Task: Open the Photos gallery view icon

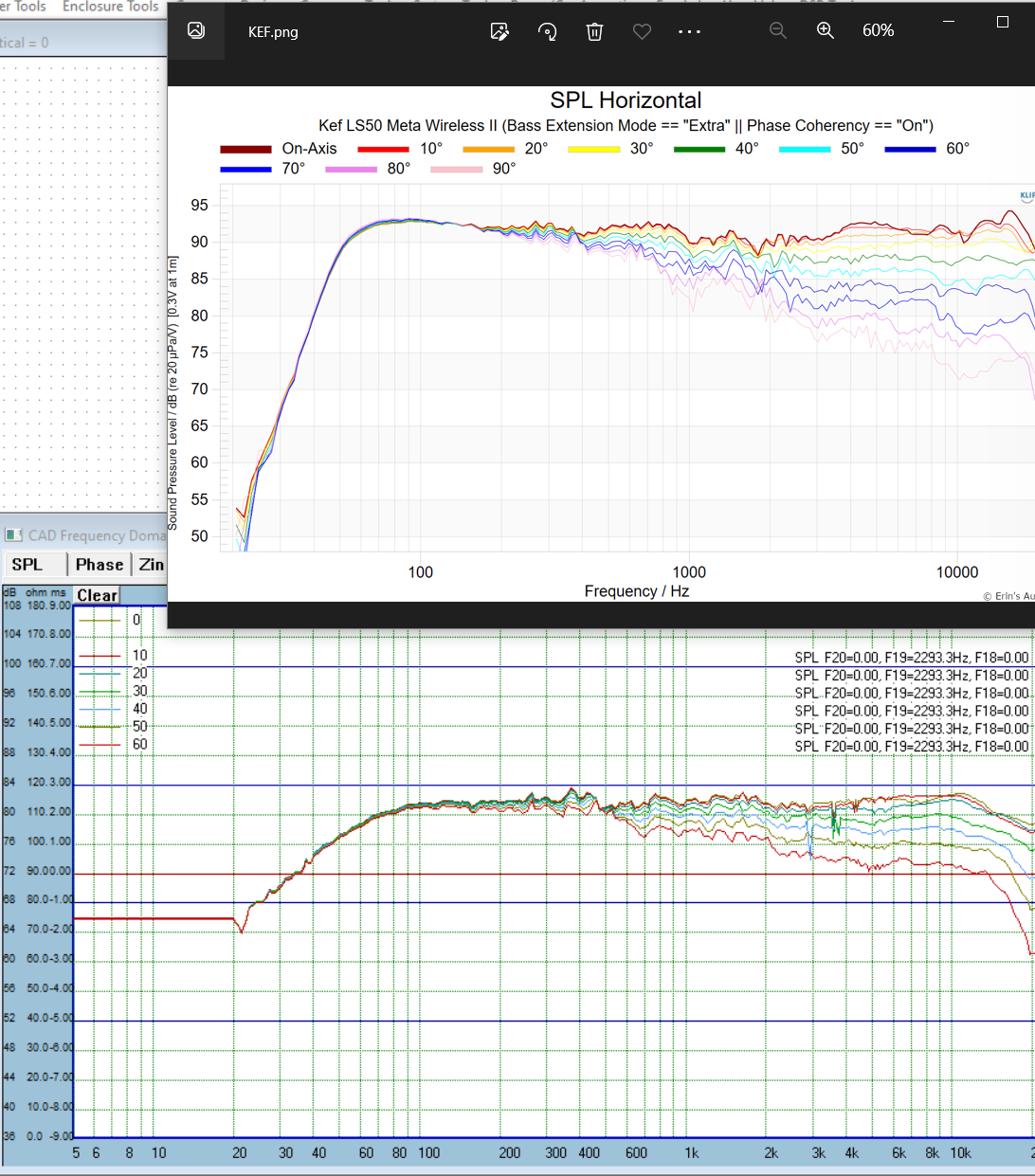Action: tap(196, 31)
